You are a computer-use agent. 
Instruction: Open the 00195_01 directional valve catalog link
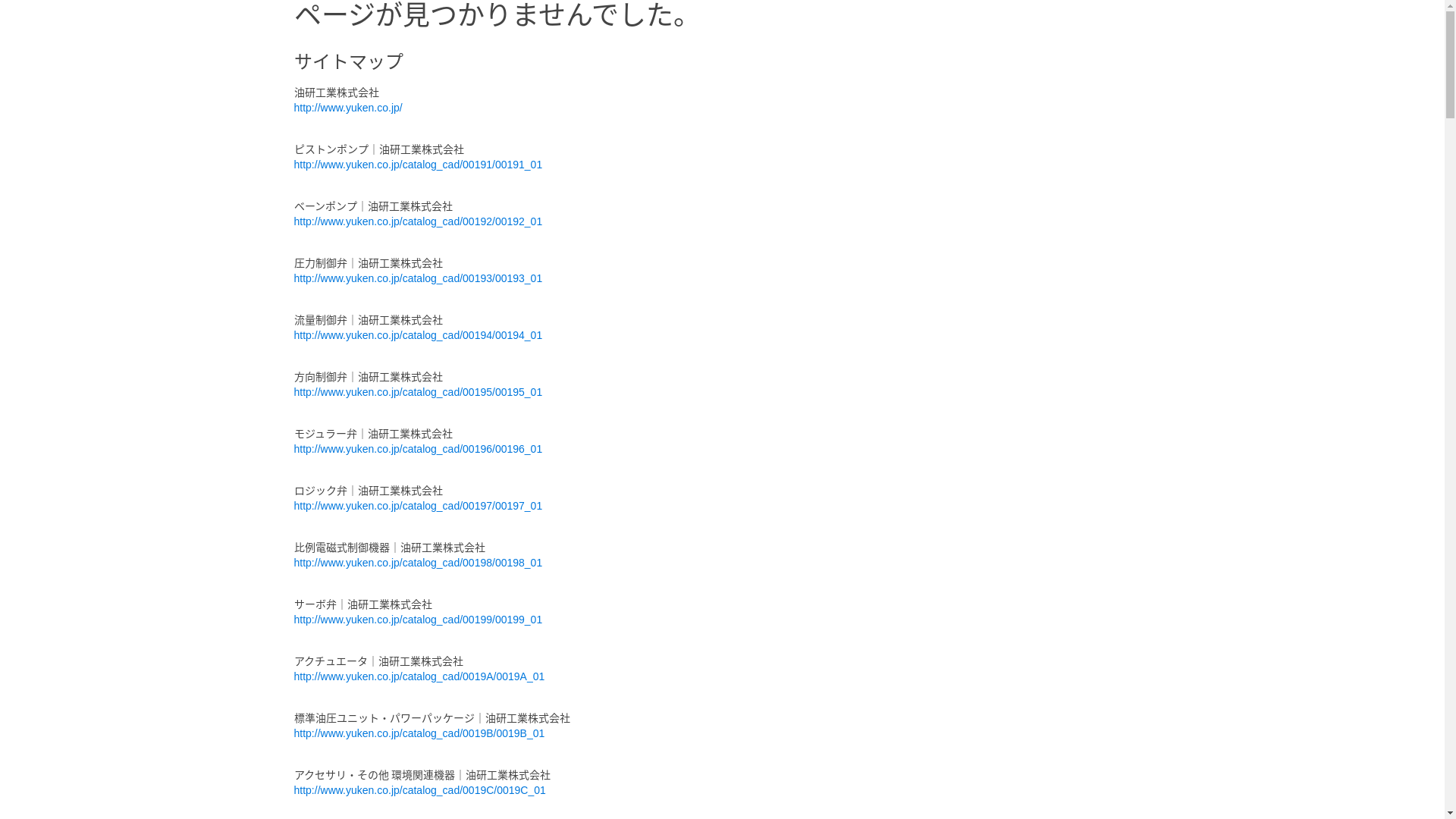418,392
